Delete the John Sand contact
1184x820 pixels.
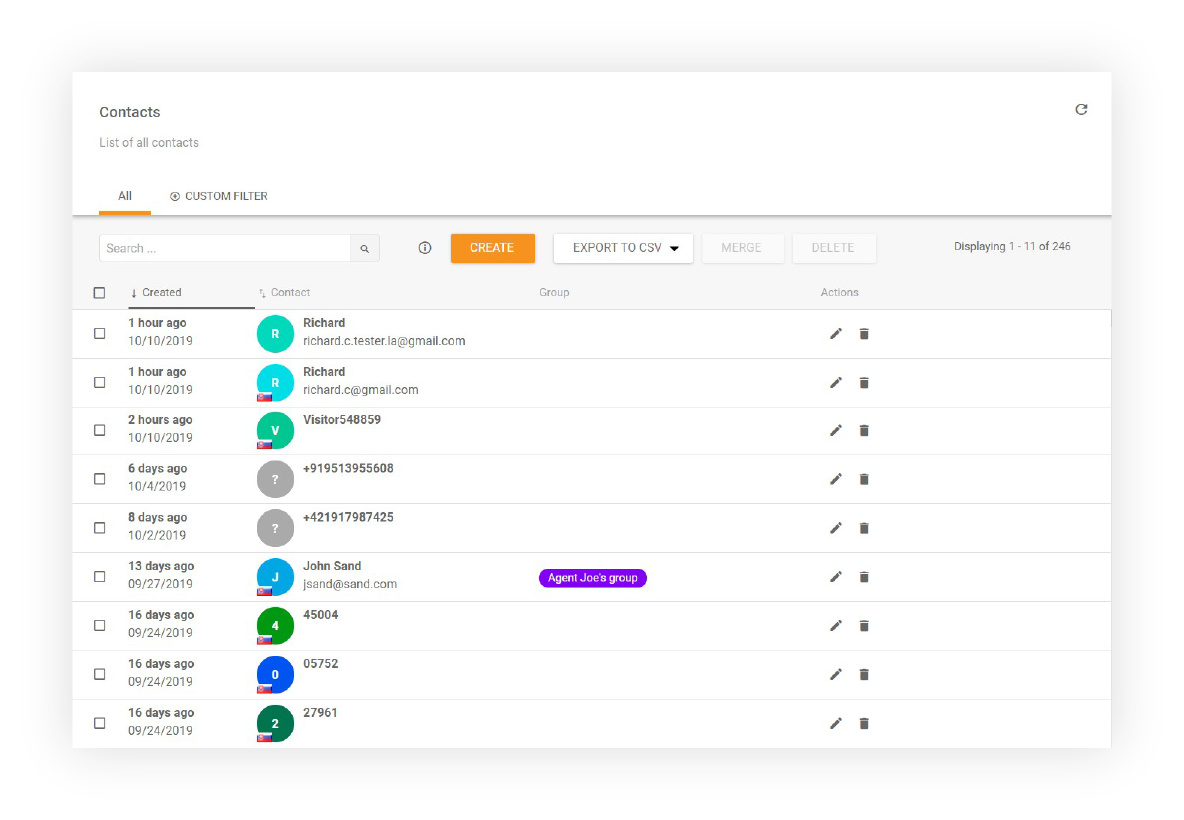click(x=864, y=576)
